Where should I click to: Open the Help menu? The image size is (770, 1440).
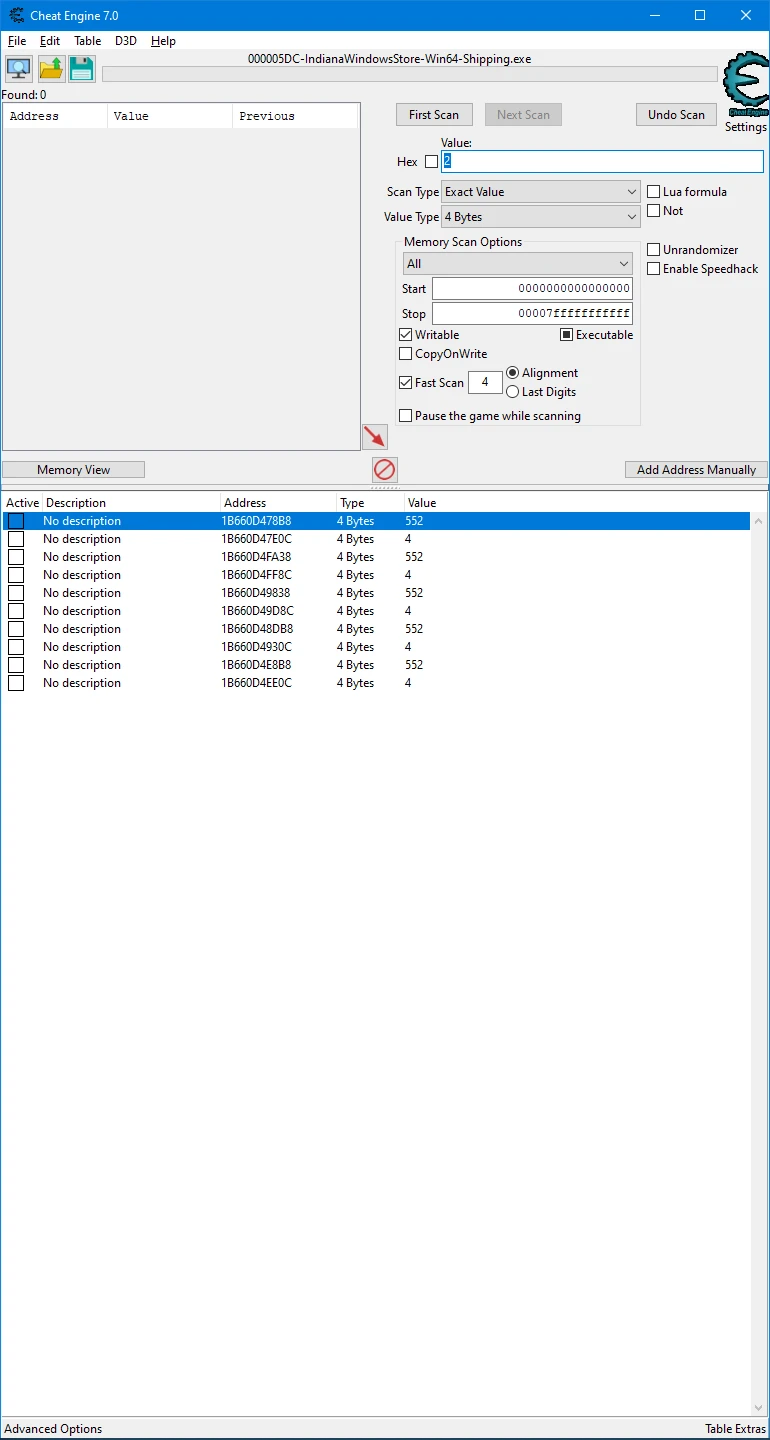click(163, 41)
